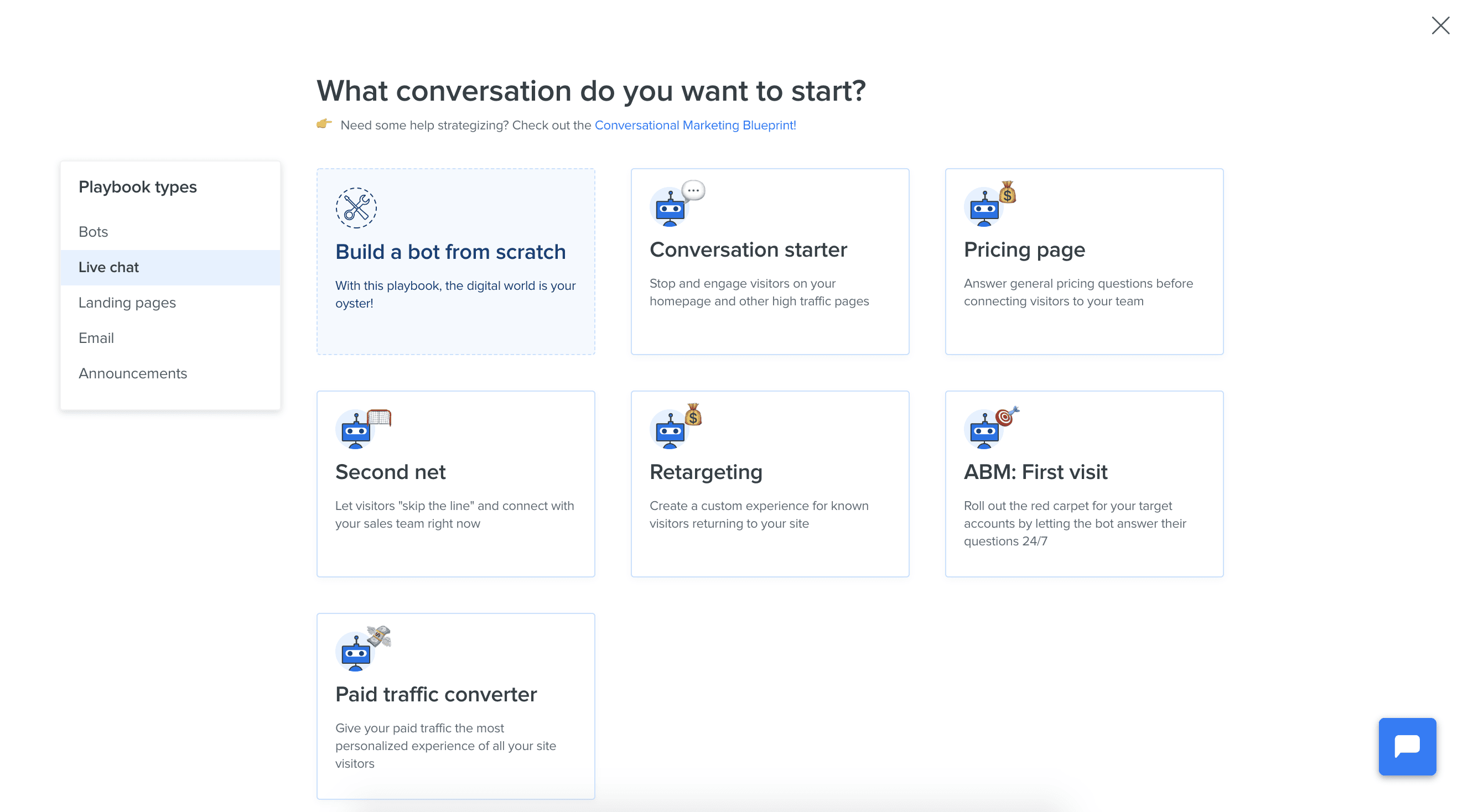Select Live chat playbook type

click(170, 267)
